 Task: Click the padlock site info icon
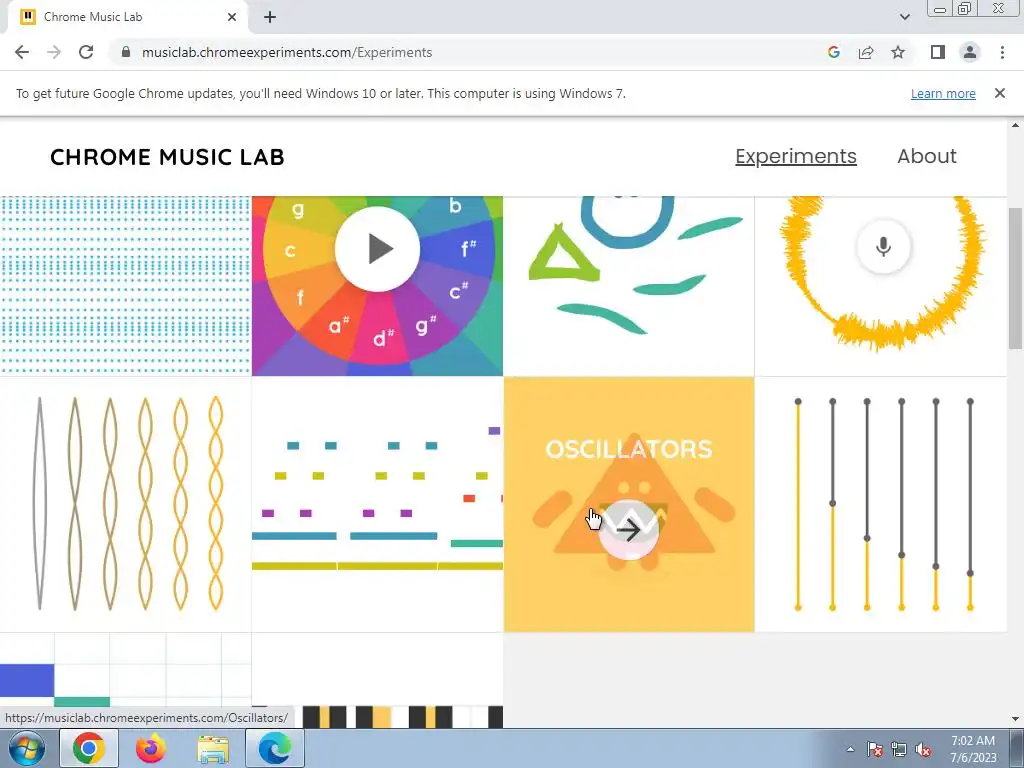coord(126,52)
